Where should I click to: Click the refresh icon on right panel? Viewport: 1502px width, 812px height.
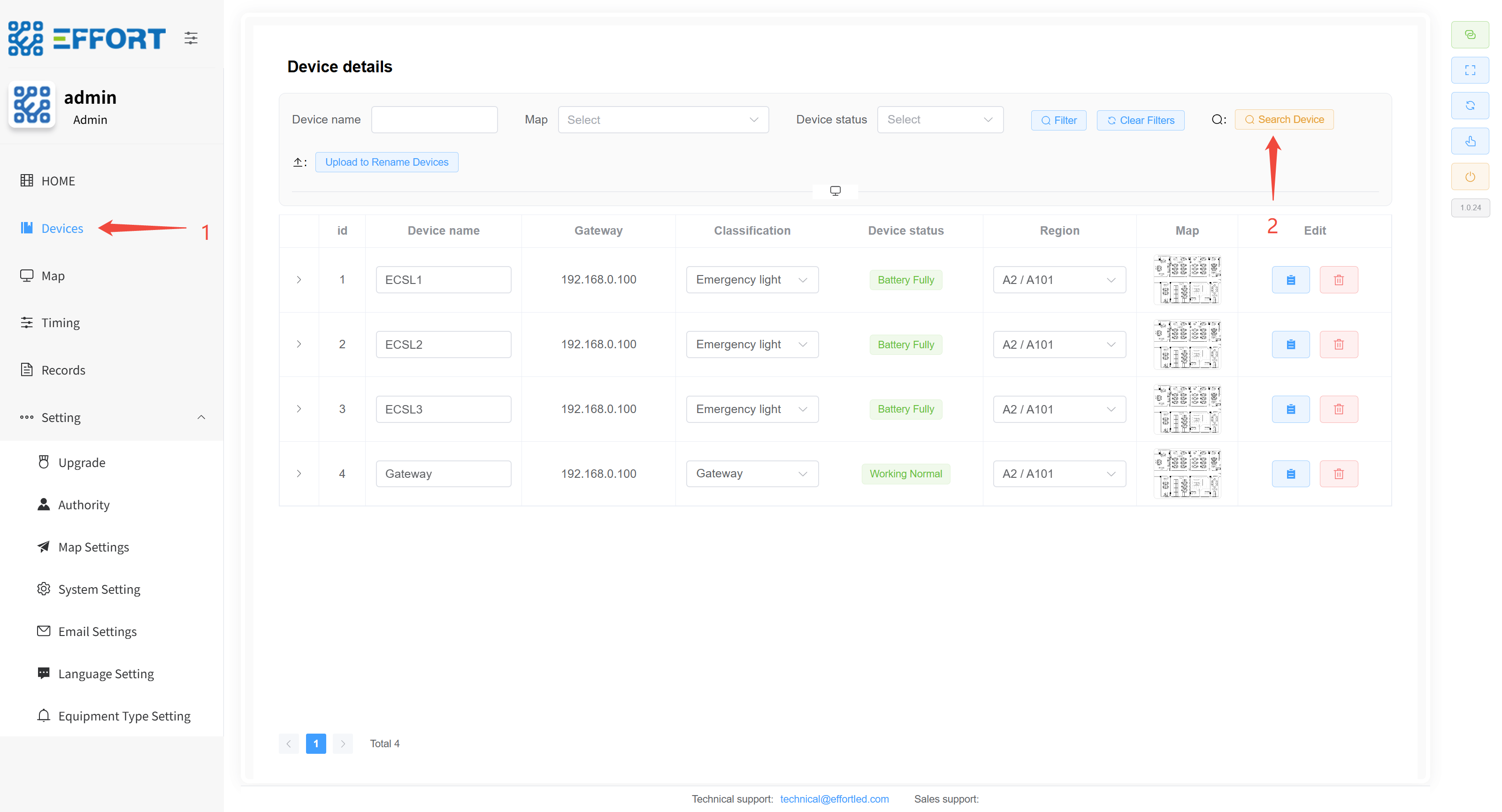tap(1470, 106)
